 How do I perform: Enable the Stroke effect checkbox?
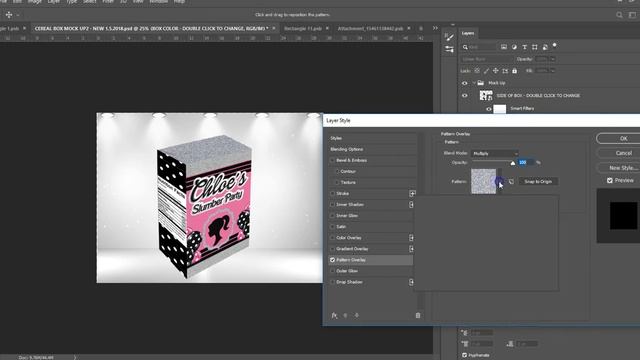point(332,193)
